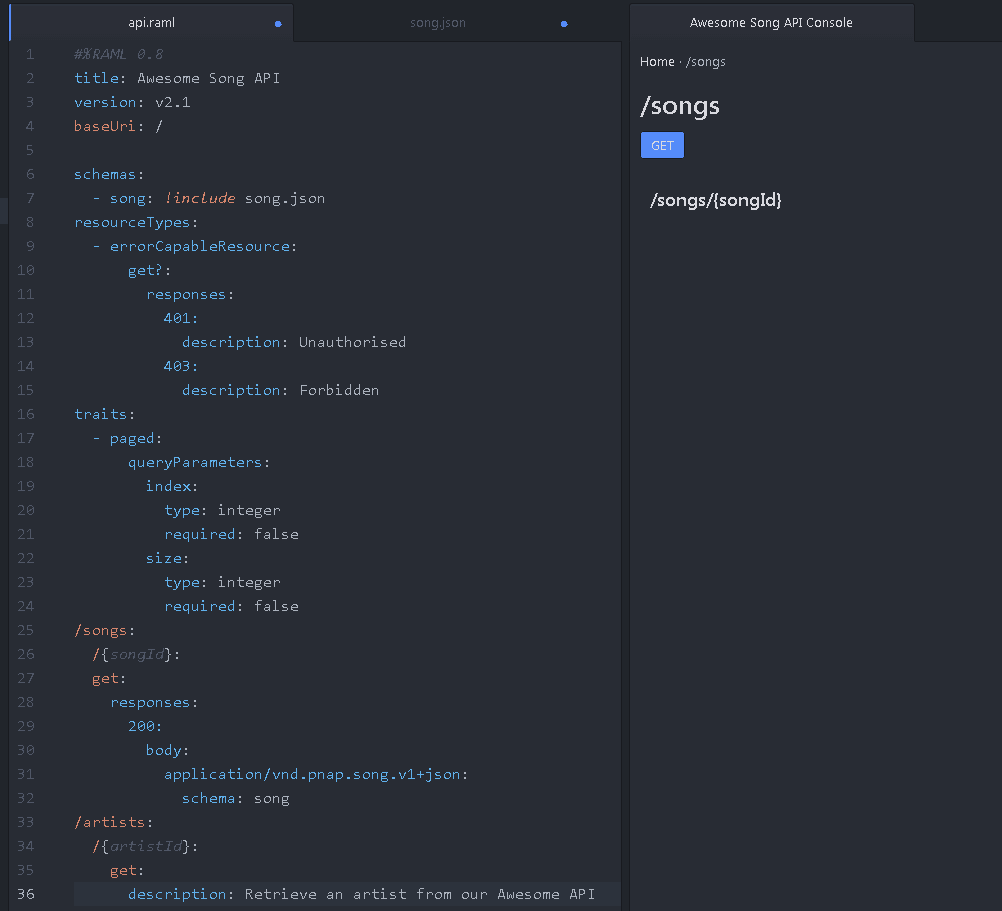Screen dimensions: 1002x911
Task: Click '- paged:' on line 17
Action: point(127,438)
